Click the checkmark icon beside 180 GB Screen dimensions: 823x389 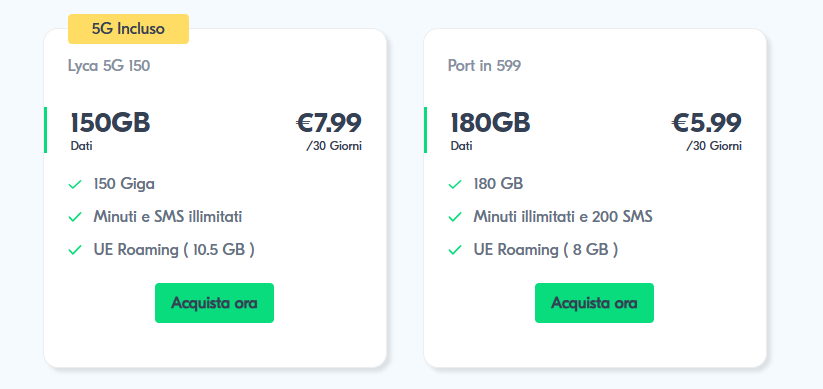(x=455, y=184)
